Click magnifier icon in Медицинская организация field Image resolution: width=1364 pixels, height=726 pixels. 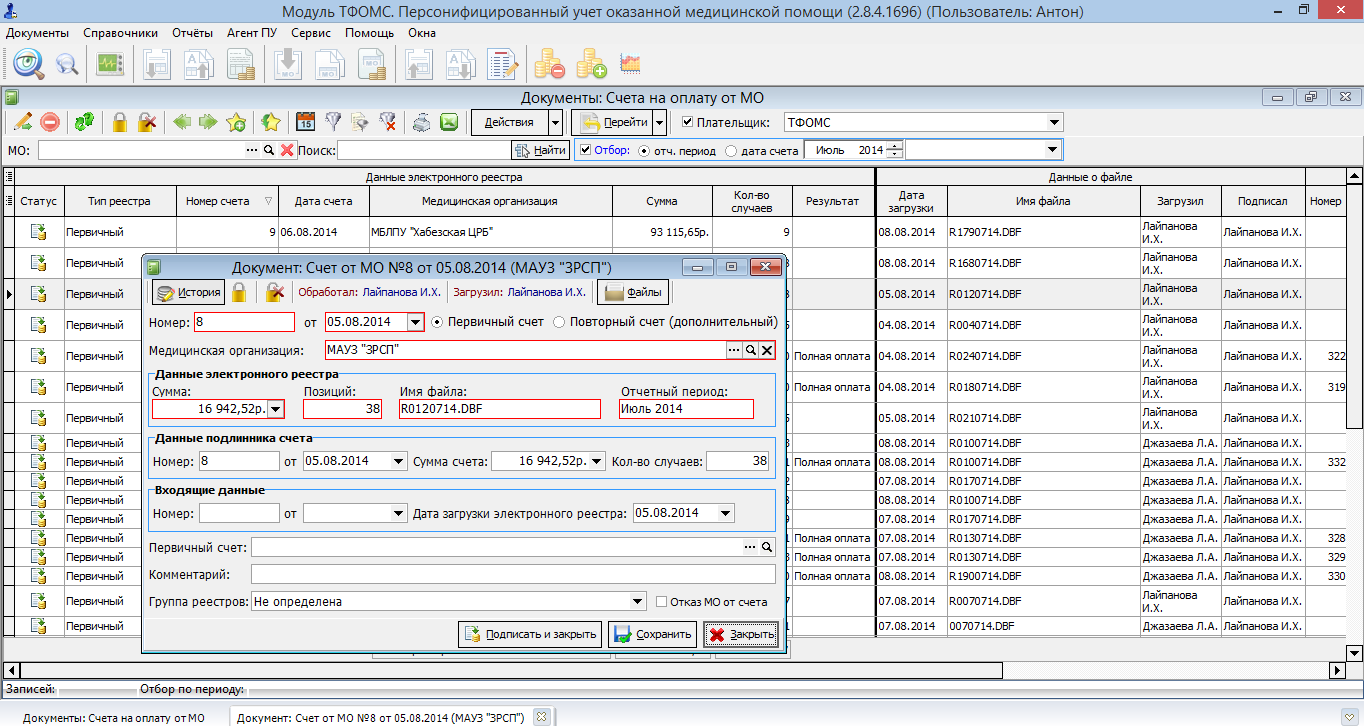750,350
